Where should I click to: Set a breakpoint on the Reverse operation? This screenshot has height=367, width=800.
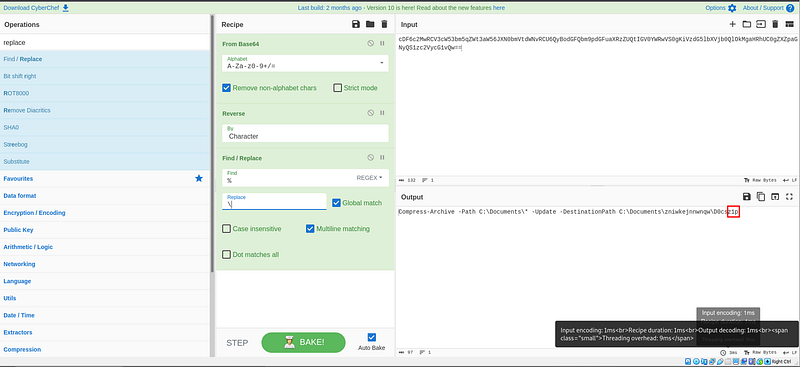[382, 113]
